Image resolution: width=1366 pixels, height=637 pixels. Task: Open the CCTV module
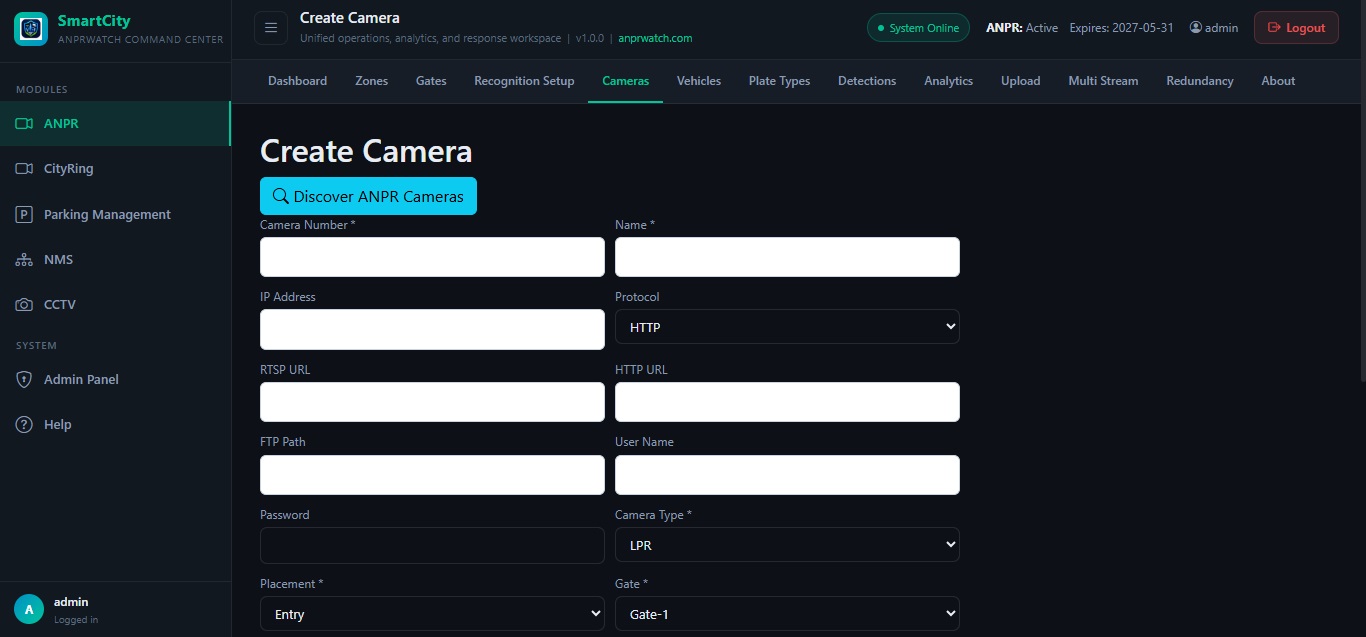[115, 304]
